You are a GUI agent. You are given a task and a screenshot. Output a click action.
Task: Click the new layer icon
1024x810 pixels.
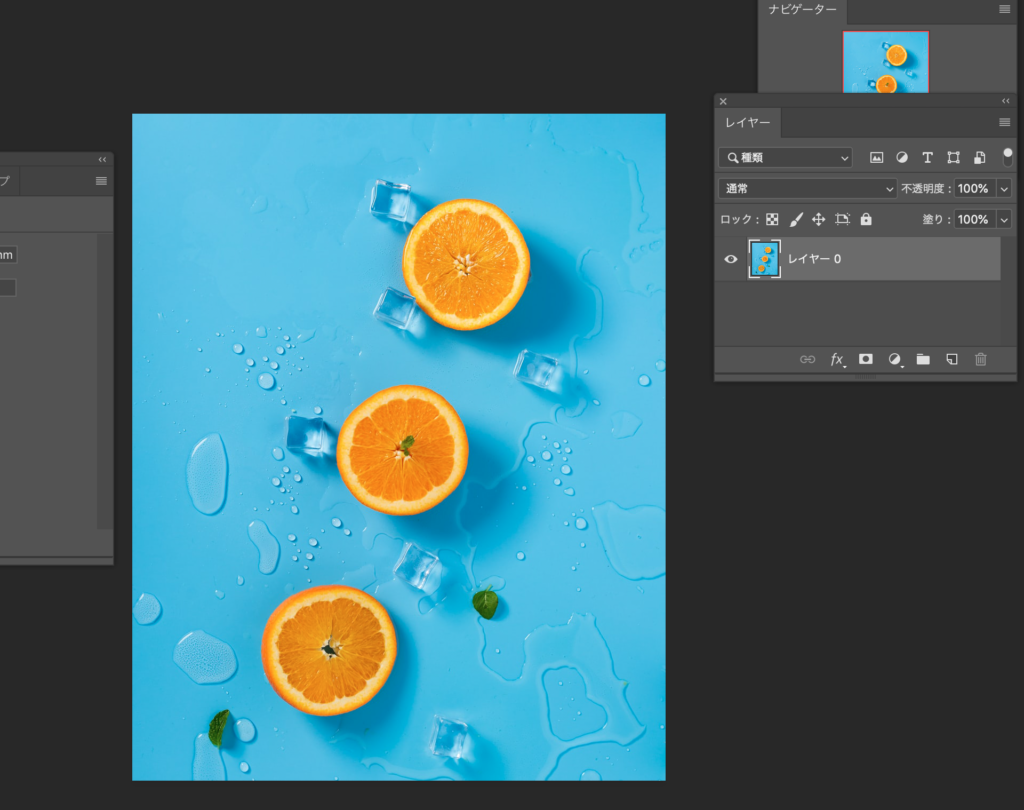[x=952, y=359]
